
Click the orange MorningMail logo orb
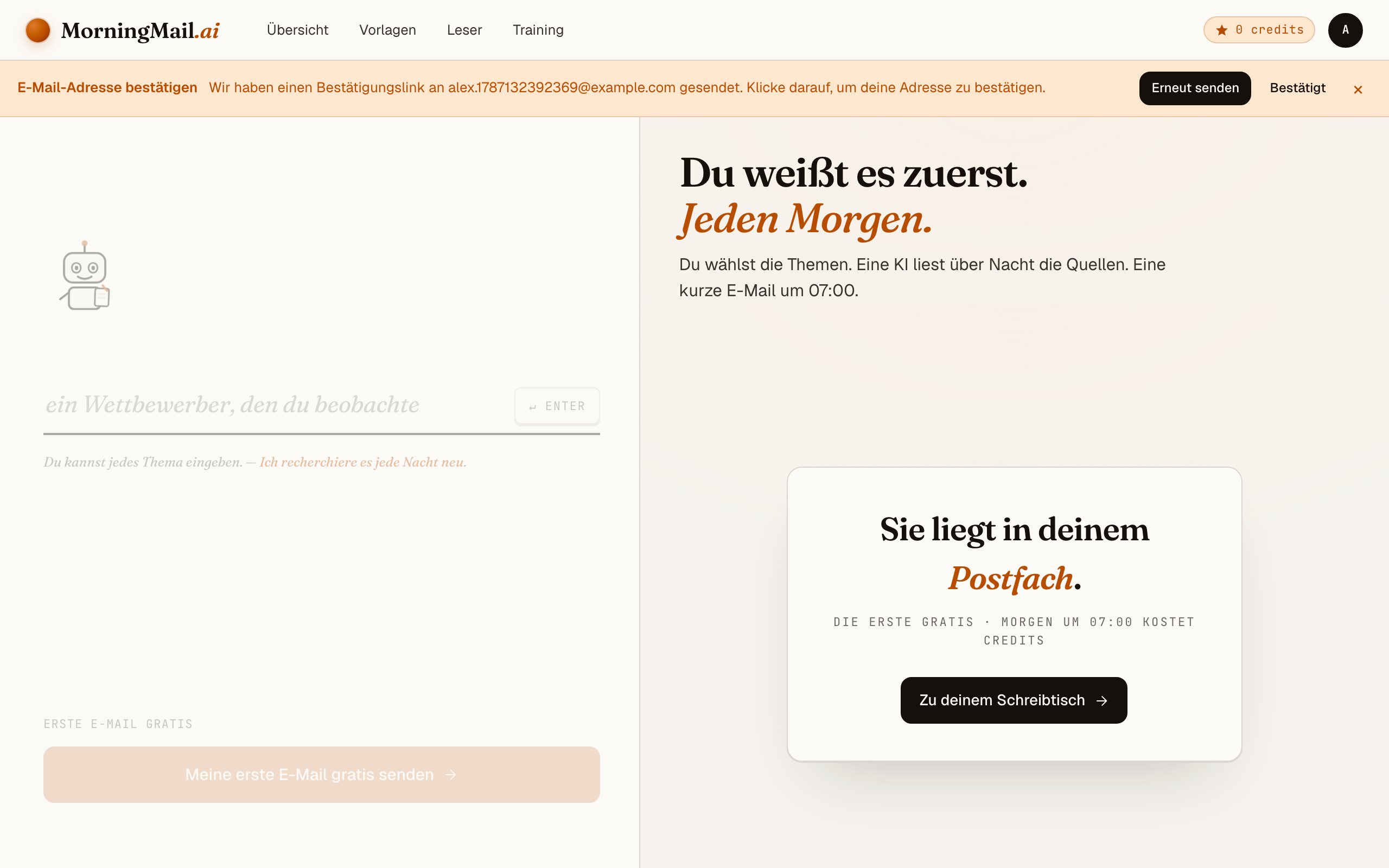[x=38, y=30]
